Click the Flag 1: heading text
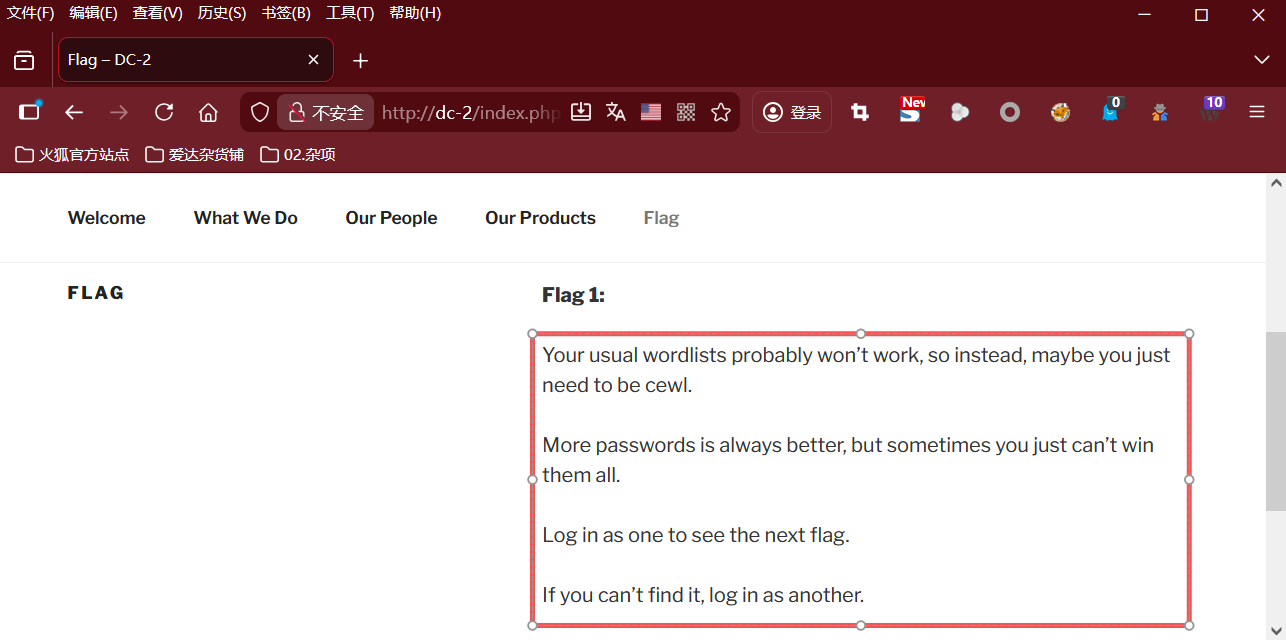The image size is (1286, 640). click(573, 295)
